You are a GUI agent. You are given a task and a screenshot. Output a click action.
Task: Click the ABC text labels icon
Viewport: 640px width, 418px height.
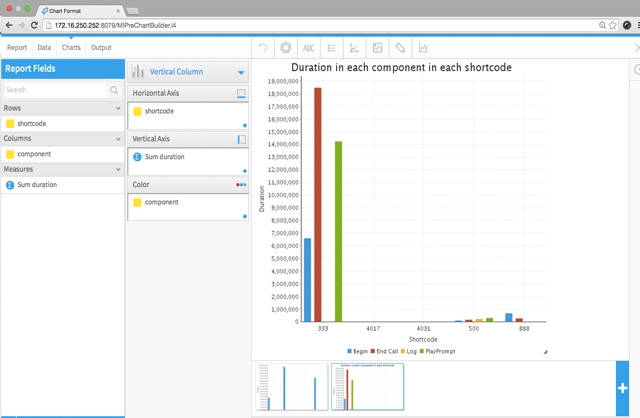309,47
